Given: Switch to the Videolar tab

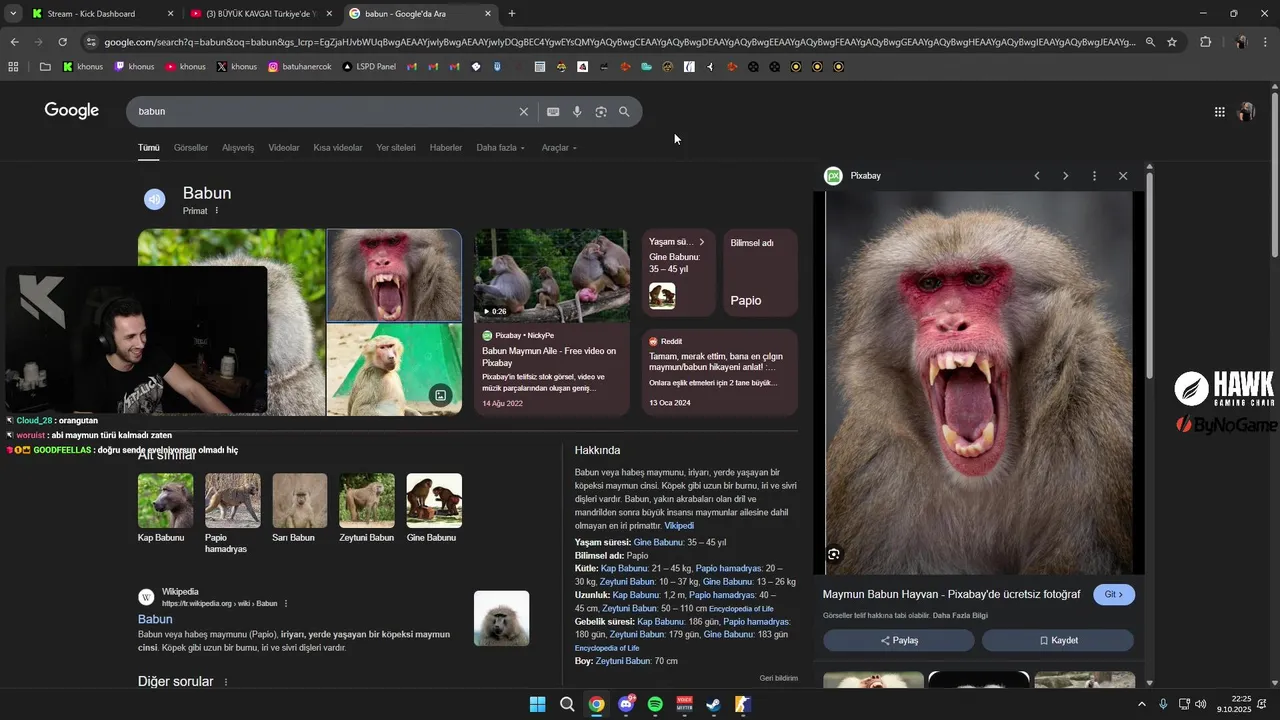Looking at the screenshot, I should [x=284, y=148].
